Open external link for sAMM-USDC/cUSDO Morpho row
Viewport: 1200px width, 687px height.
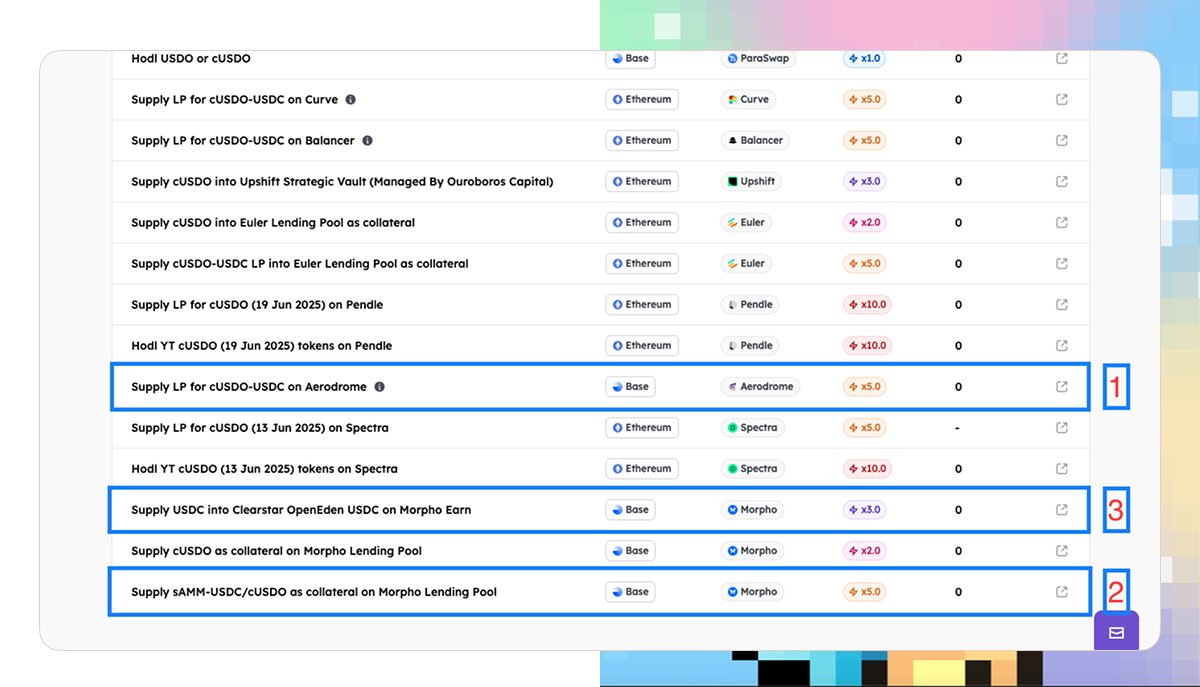[x=1062, y=591]
